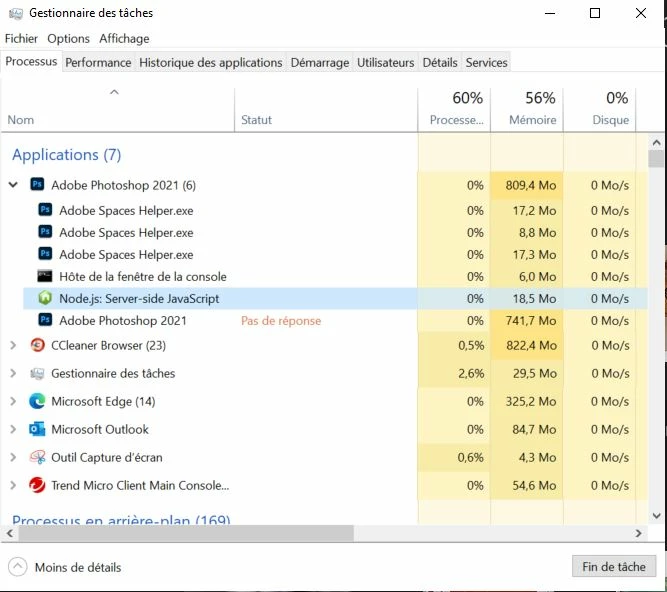
Task: Sort by Mémoire 56% column
Action: click(527, 110)
